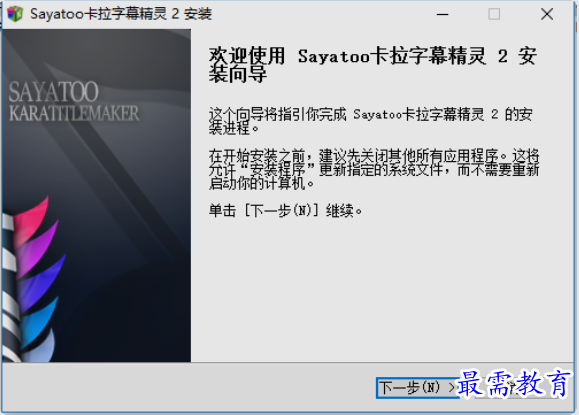Click the paragraph starting 这个向导将指引你完成
This screenshot has height=415, width=579.
point(370,121)
